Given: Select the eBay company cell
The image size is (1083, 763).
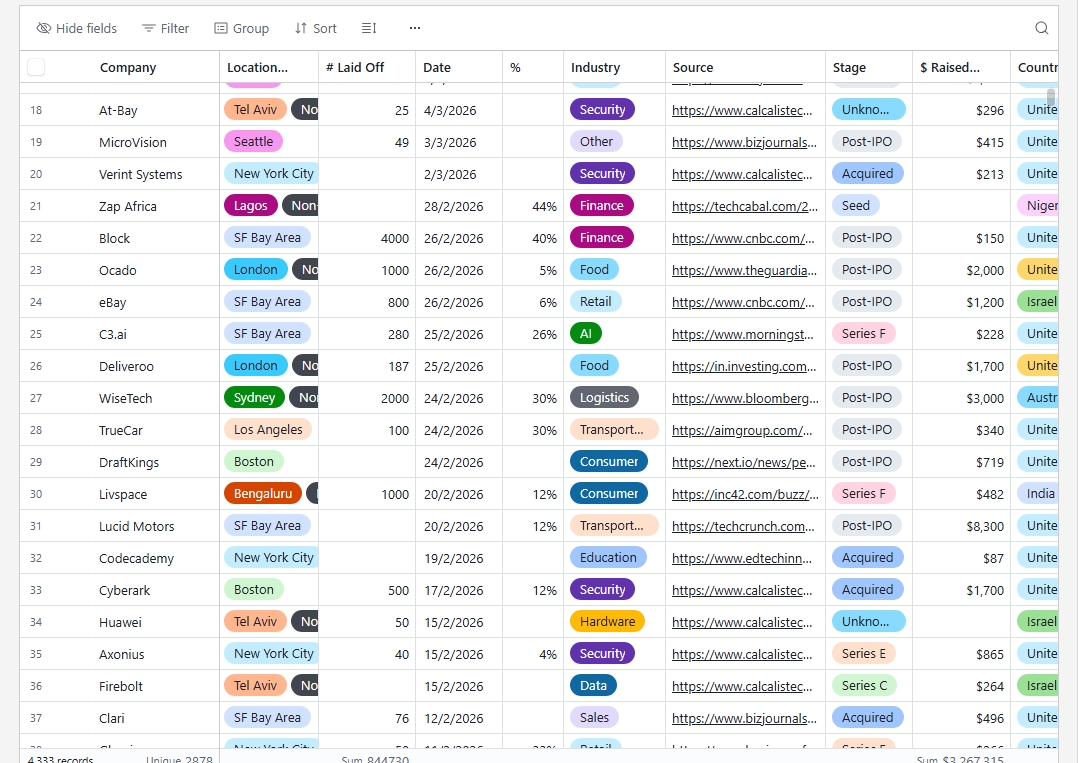Looking at the screenshot, I should tap(155, 302).
